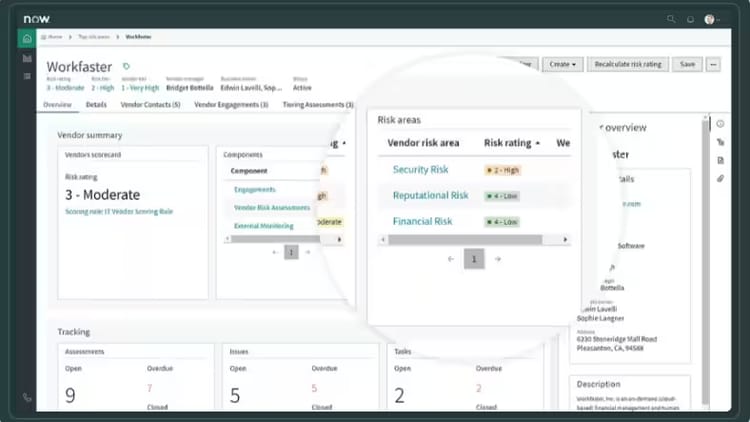Click Reputational Risk's 4 - Low badge

[x=501, y=196]
